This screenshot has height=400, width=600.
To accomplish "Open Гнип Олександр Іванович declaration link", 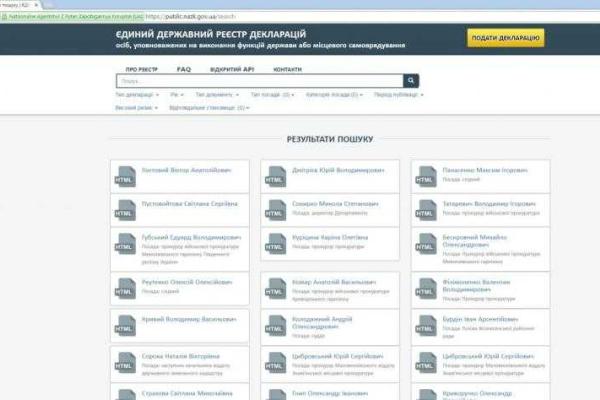I will pyautogui.click(x=330, y=393).
